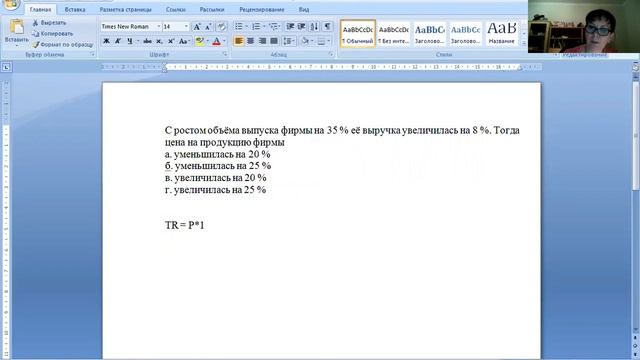Shrink font size with the small A icon

208,27
